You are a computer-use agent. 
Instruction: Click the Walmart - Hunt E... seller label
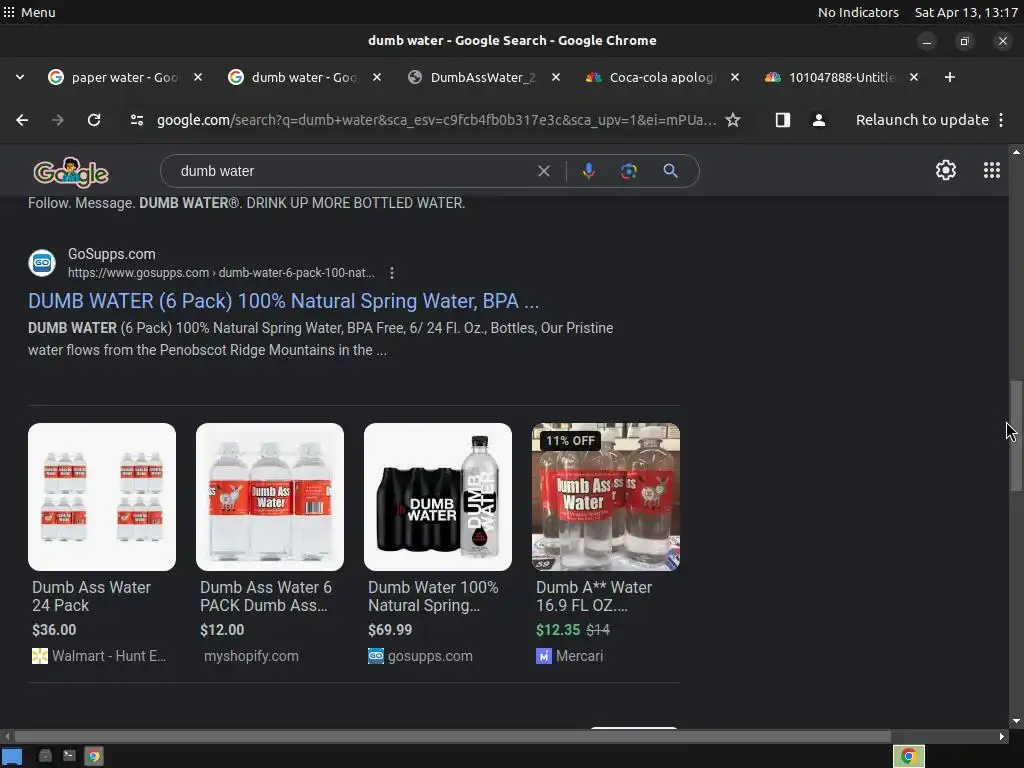coord(99,656)
